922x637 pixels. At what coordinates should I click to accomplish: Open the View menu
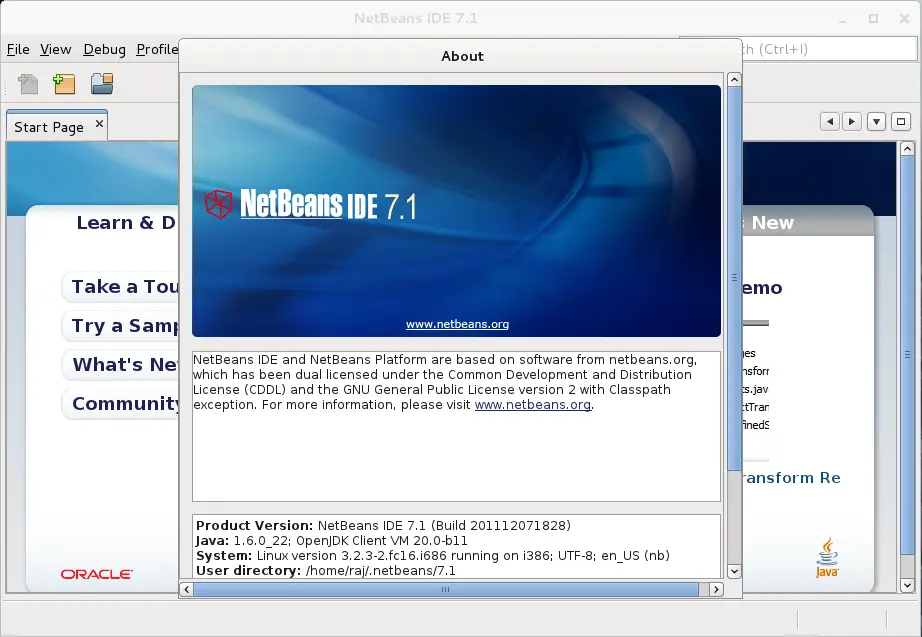[56, 49]
